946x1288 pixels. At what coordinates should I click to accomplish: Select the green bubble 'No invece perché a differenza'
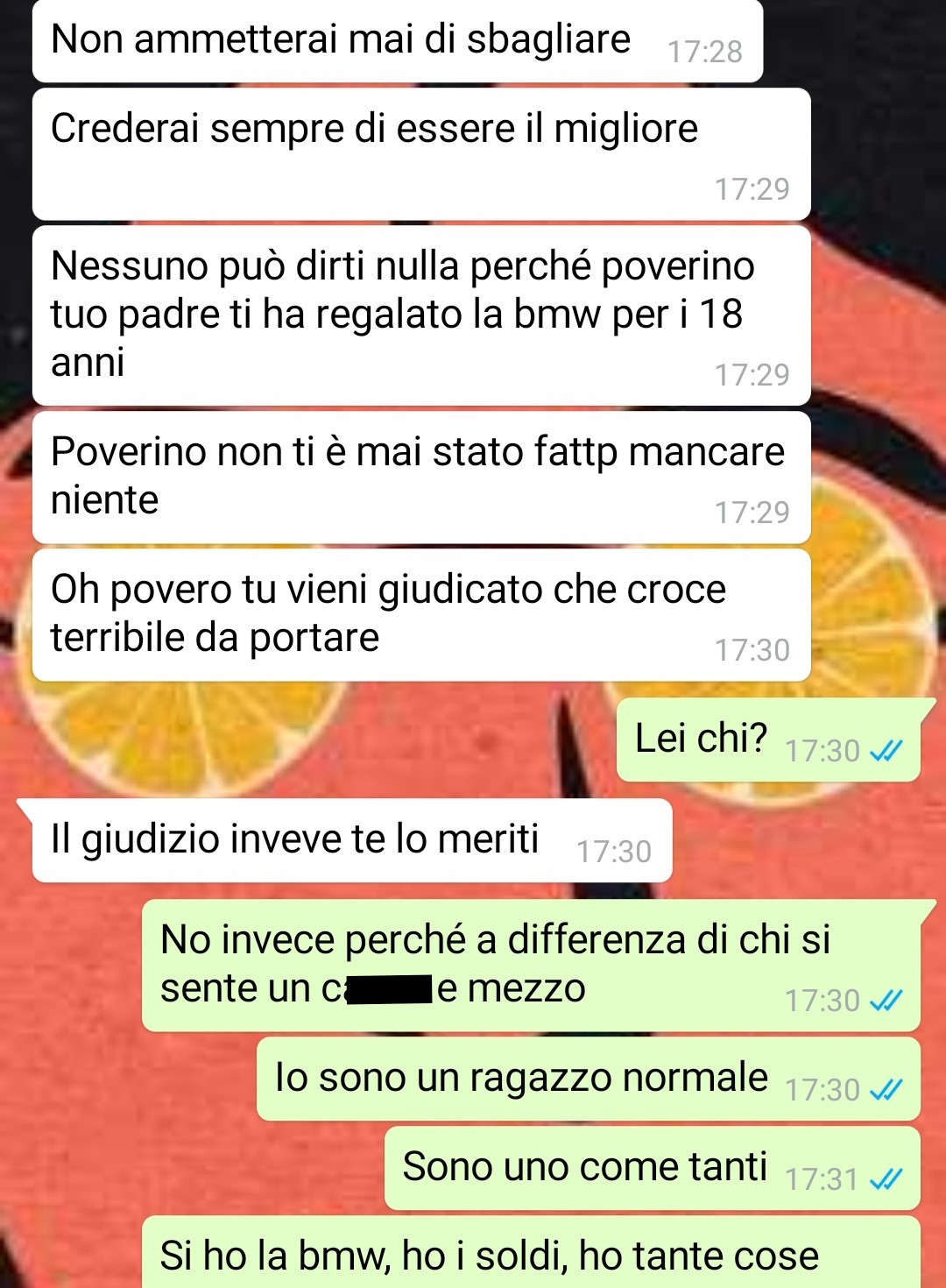pyautogui.click(x=531, y=966)
